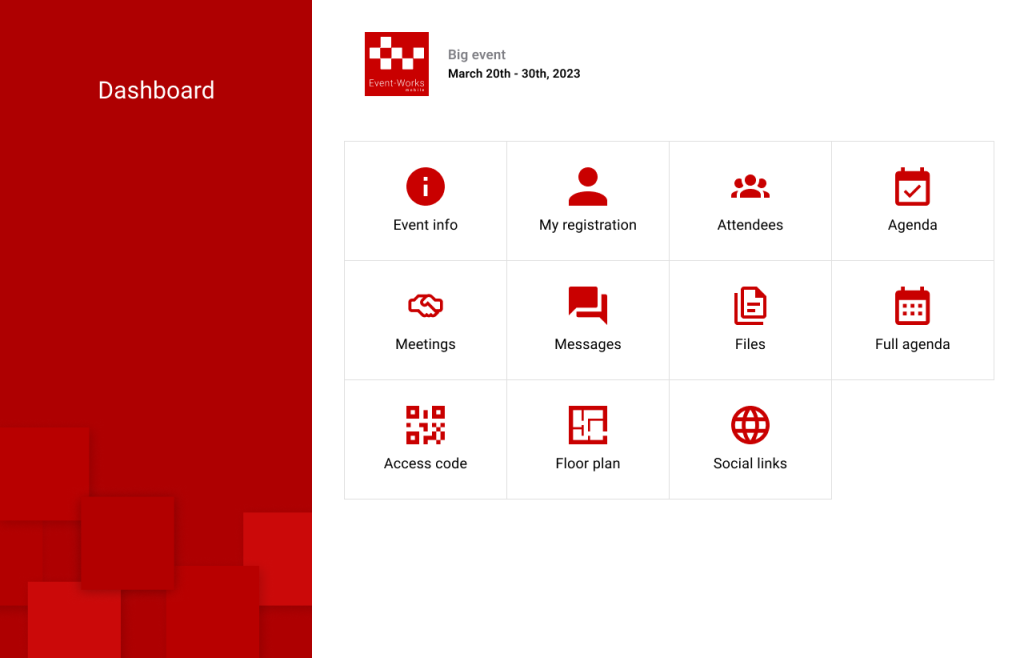
Task: Open the Event info icon
Action: click(x=425, y=187)
